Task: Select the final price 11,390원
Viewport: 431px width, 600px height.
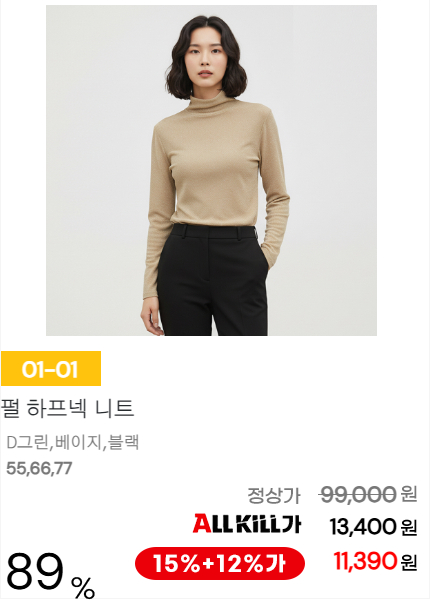Action: pyautogui.click(x=375, y=562)
